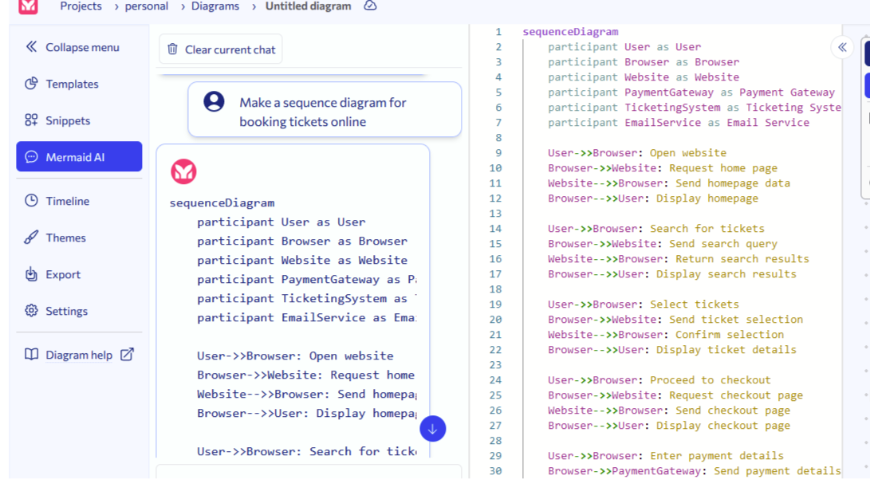Click 'User->>Browser: Enter payment details' line
The image size is (870, 495).
pos(666,456)
